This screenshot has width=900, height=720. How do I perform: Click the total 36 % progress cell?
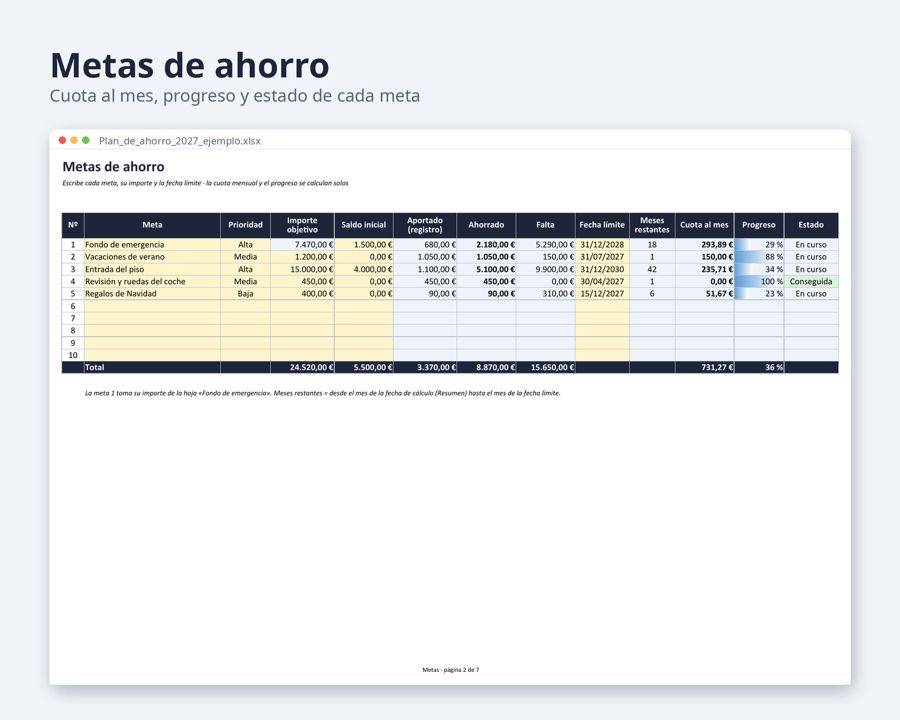759,367
